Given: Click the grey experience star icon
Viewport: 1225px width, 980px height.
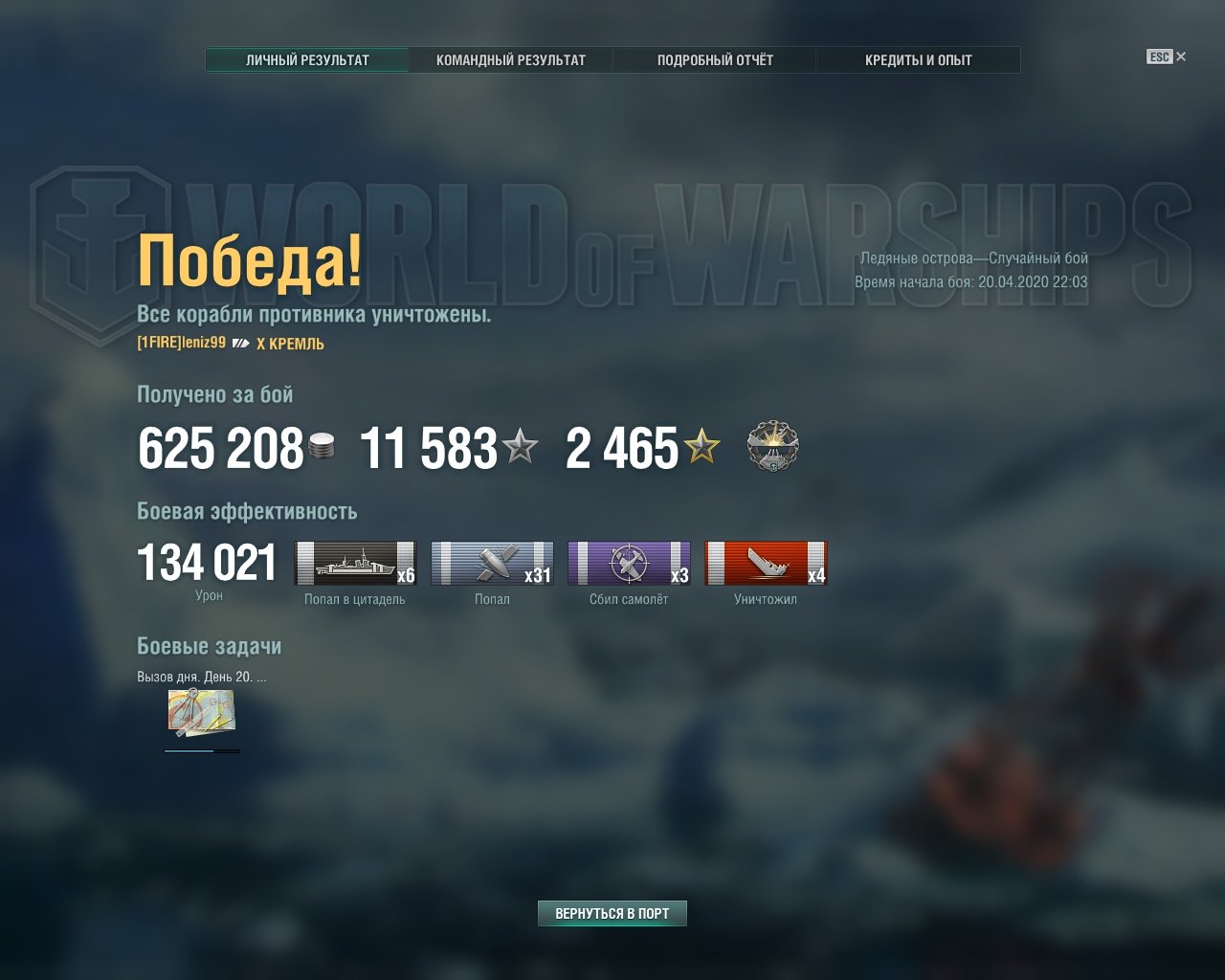Looking at the screenshot, I should (521, 446).
